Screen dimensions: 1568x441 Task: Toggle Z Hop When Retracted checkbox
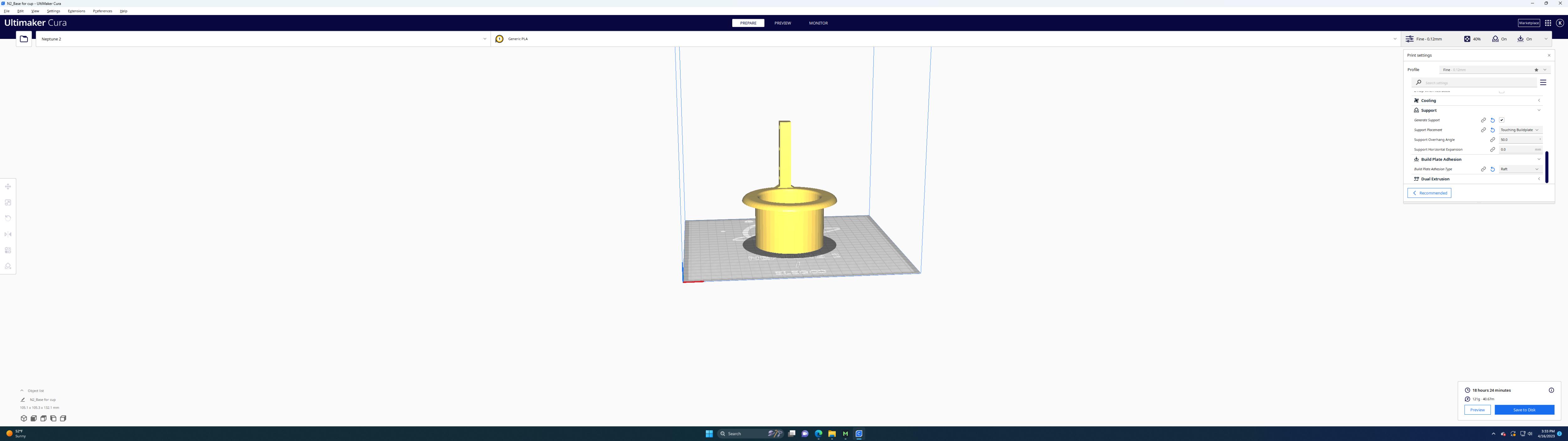[1502, 92]
